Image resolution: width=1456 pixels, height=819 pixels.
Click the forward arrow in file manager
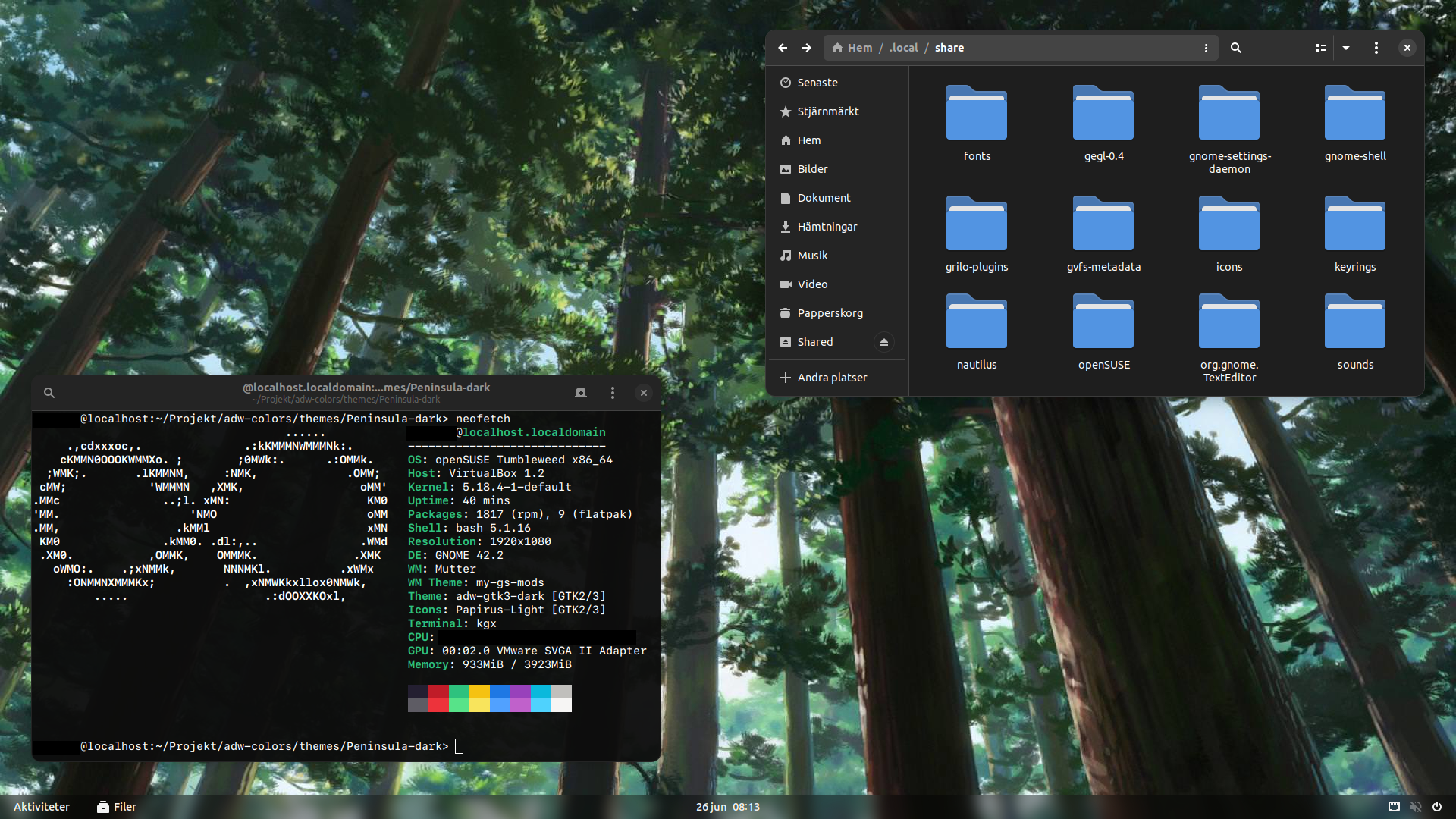[x=807, y=48]
